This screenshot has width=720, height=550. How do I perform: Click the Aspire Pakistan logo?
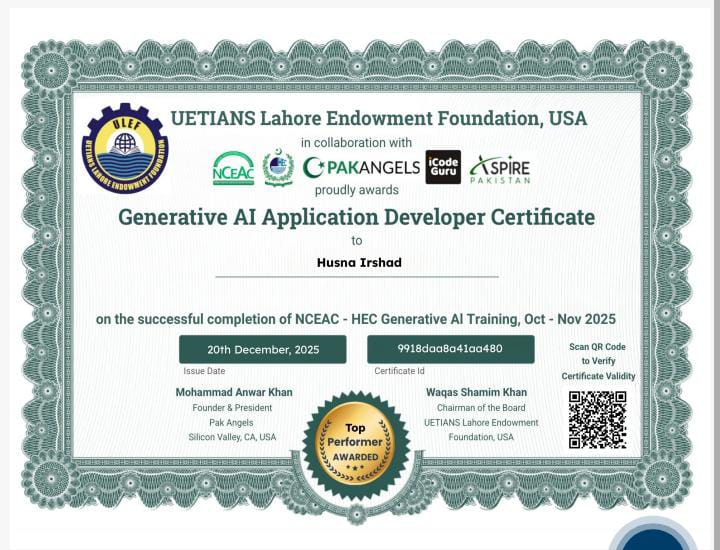(x=500, y=168)
